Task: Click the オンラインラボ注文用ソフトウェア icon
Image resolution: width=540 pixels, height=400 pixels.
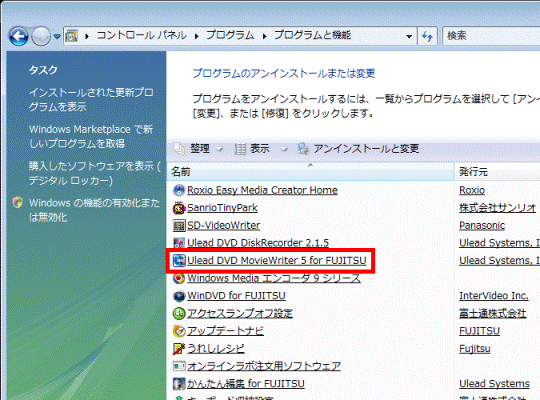Action: click(179, 366)
